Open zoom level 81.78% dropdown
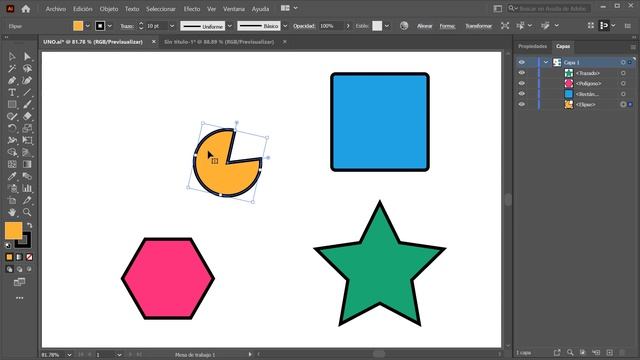Viewport: 640px width, 360px height. click(x=69, y=355)
